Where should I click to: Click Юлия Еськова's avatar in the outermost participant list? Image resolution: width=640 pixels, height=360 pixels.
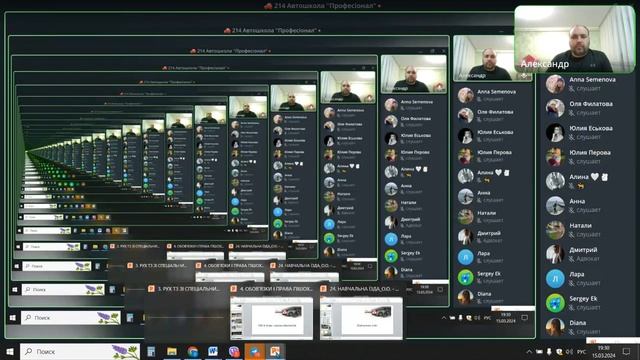point(556,133)
